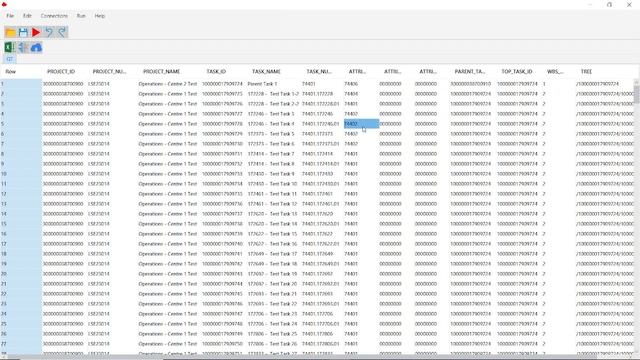
Task: Save using the floppy disk icon
Action: (23, 32)
